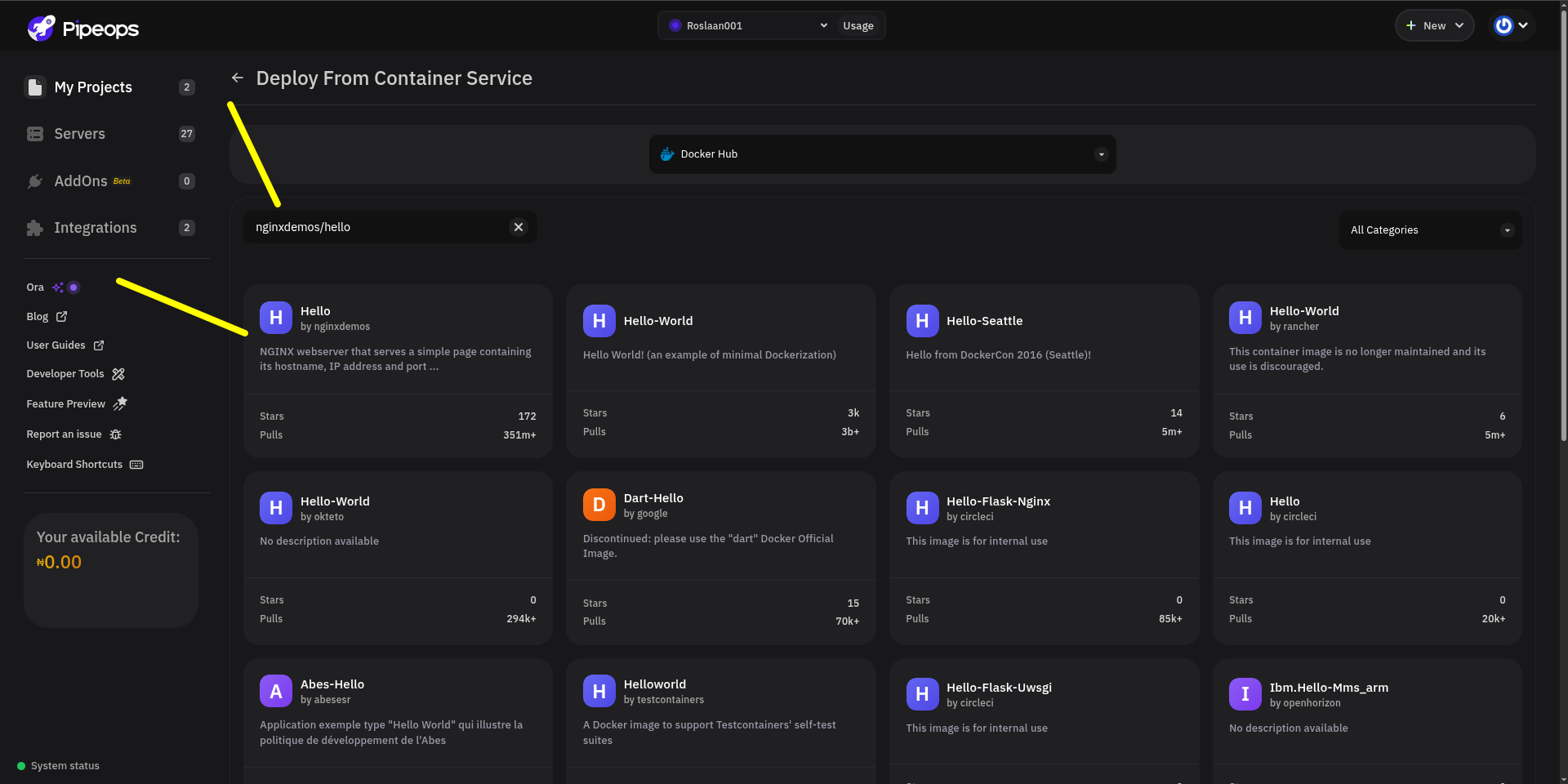Open the AddOns plug icon

[x=35, y=181]
